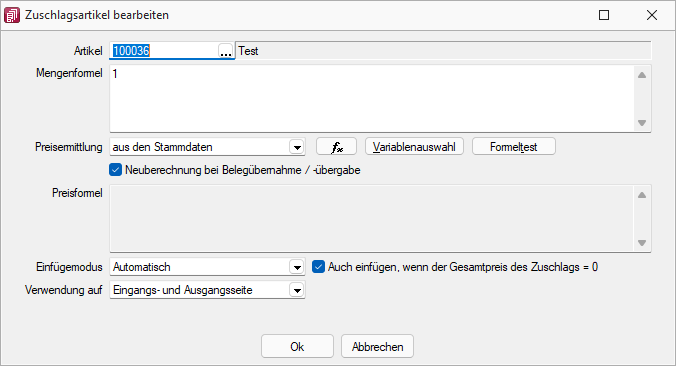The width and height of the screenshot is (676, 366).
Task: Open the Einfügemodus dropdown list
Action: pyautogui.click(x=297, y=267)
